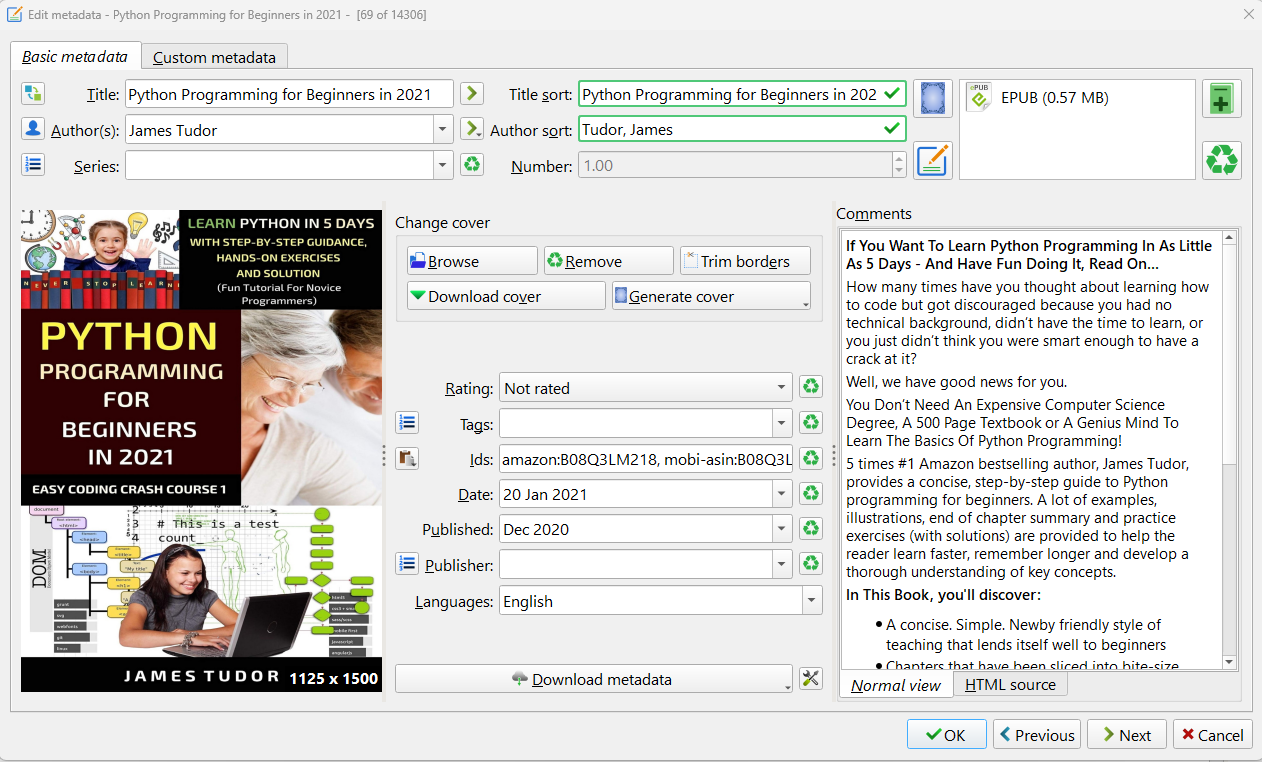Close the Edit metadata window
The width and height of the screenshot is (1262, 762).
coord(1247,14)
